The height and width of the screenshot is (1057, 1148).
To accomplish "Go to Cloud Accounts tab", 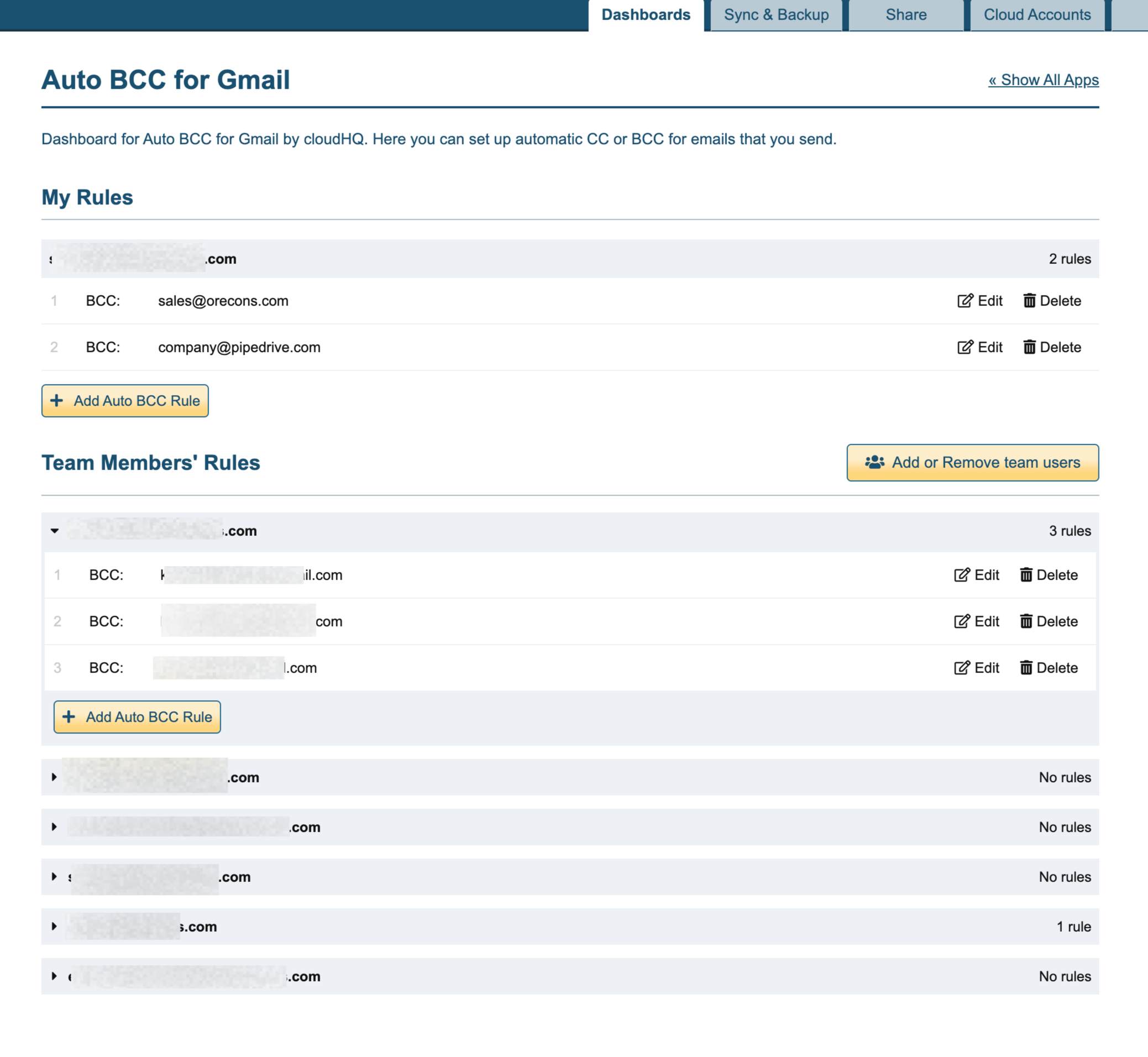I will (x=1036, y=15).
